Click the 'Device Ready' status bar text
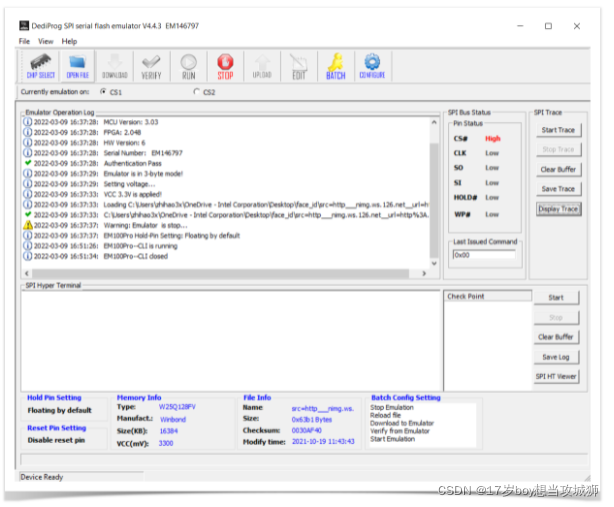614x507 pixels. [x=42, y=477]
